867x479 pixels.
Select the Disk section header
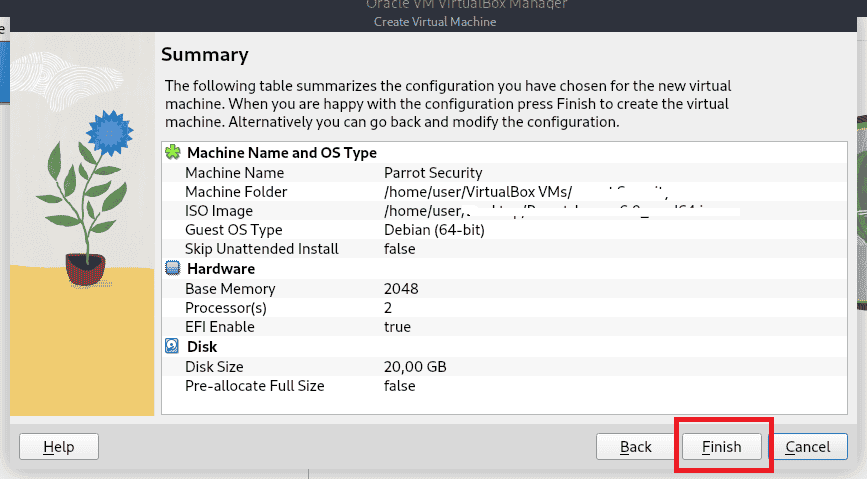click(x=203, y=347)
